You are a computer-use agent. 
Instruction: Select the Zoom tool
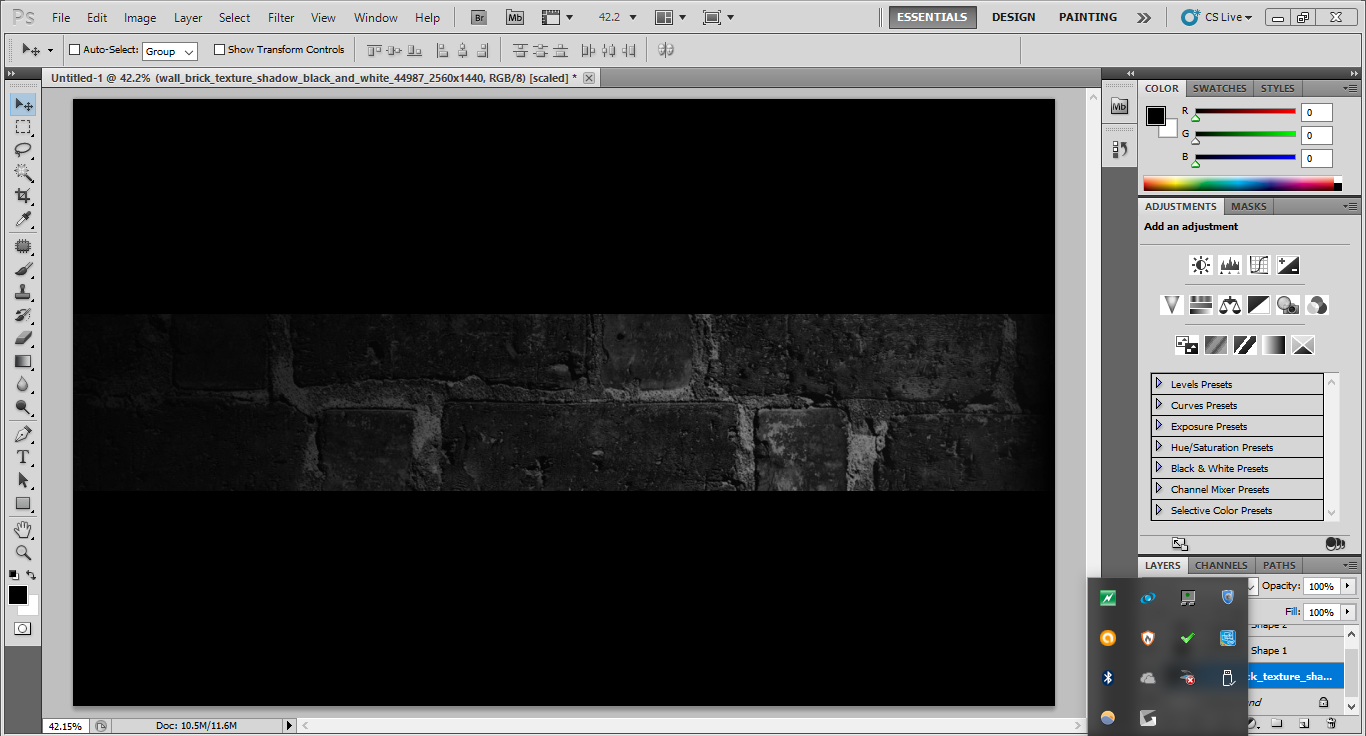[23, 552]
